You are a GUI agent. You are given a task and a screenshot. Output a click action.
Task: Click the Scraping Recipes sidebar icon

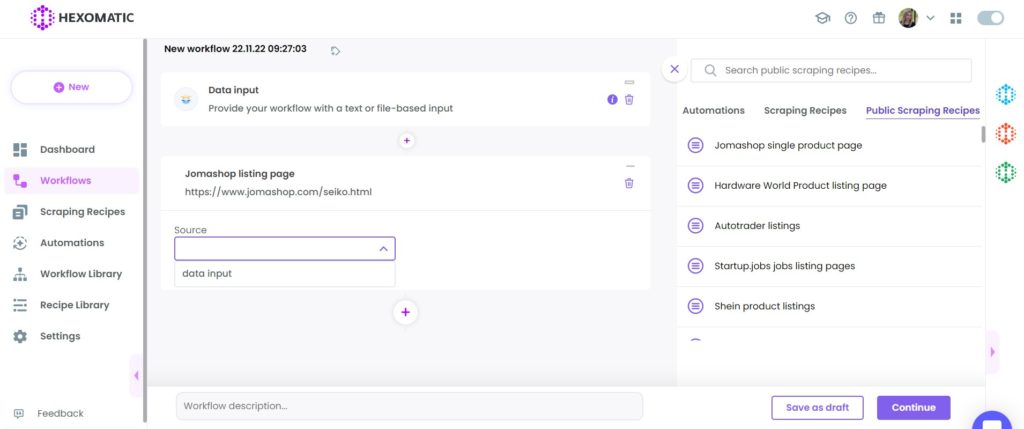[x=20, y=212]
